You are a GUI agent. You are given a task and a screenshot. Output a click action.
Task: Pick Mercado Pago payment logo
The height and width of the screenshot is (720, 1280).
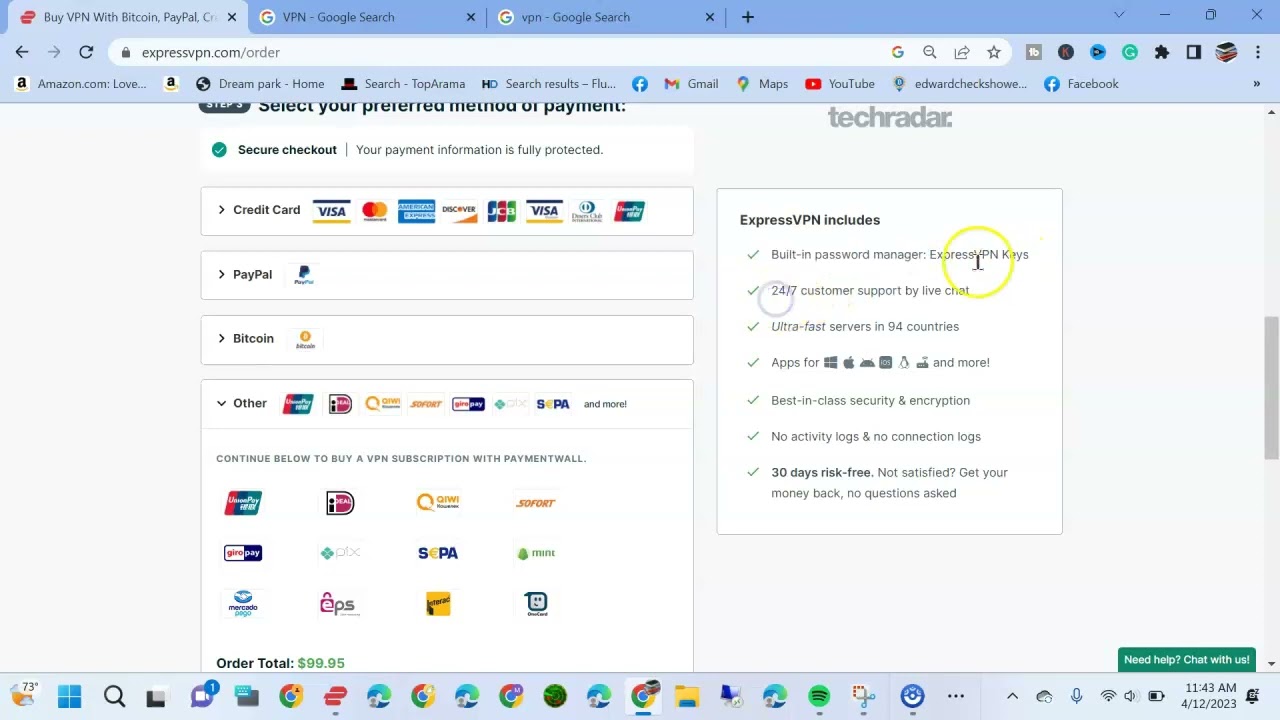point(243,603)
